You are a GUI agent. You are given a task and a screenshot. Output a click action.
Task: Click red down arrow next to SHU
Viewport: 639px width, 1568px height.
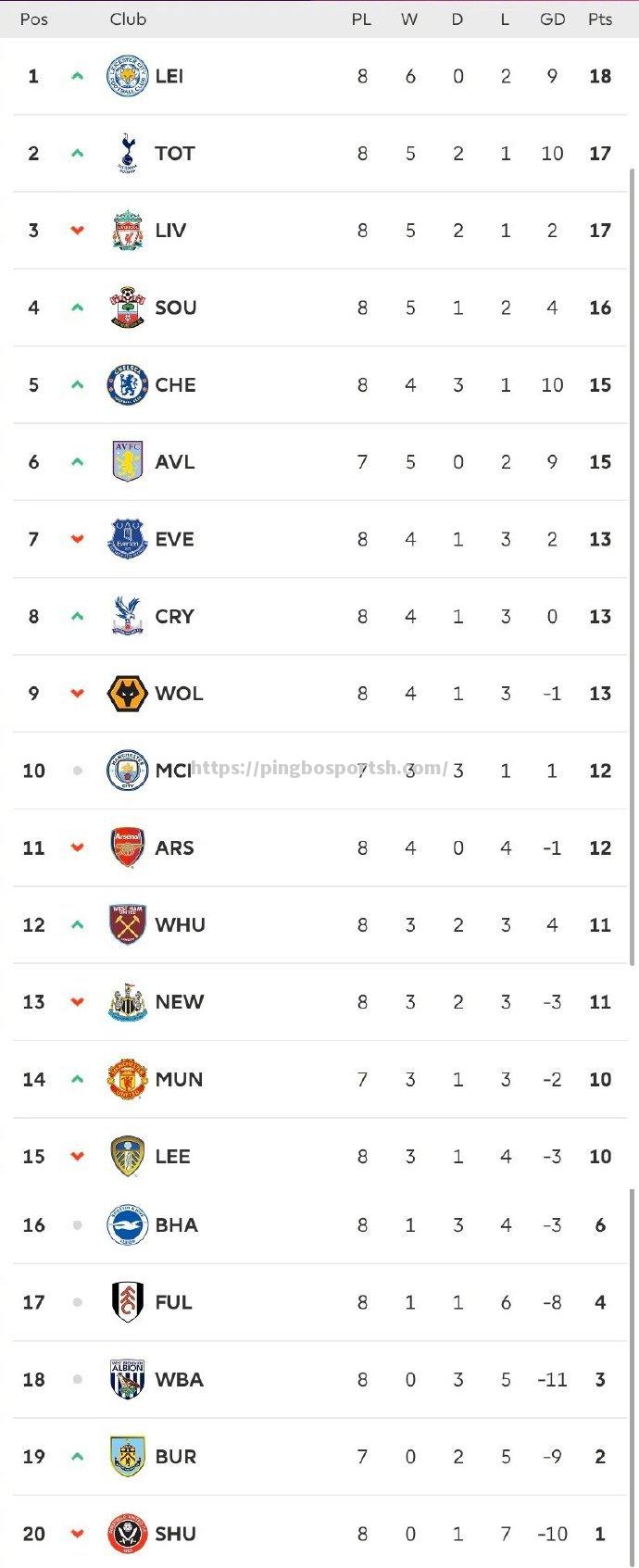point(78,1534)
